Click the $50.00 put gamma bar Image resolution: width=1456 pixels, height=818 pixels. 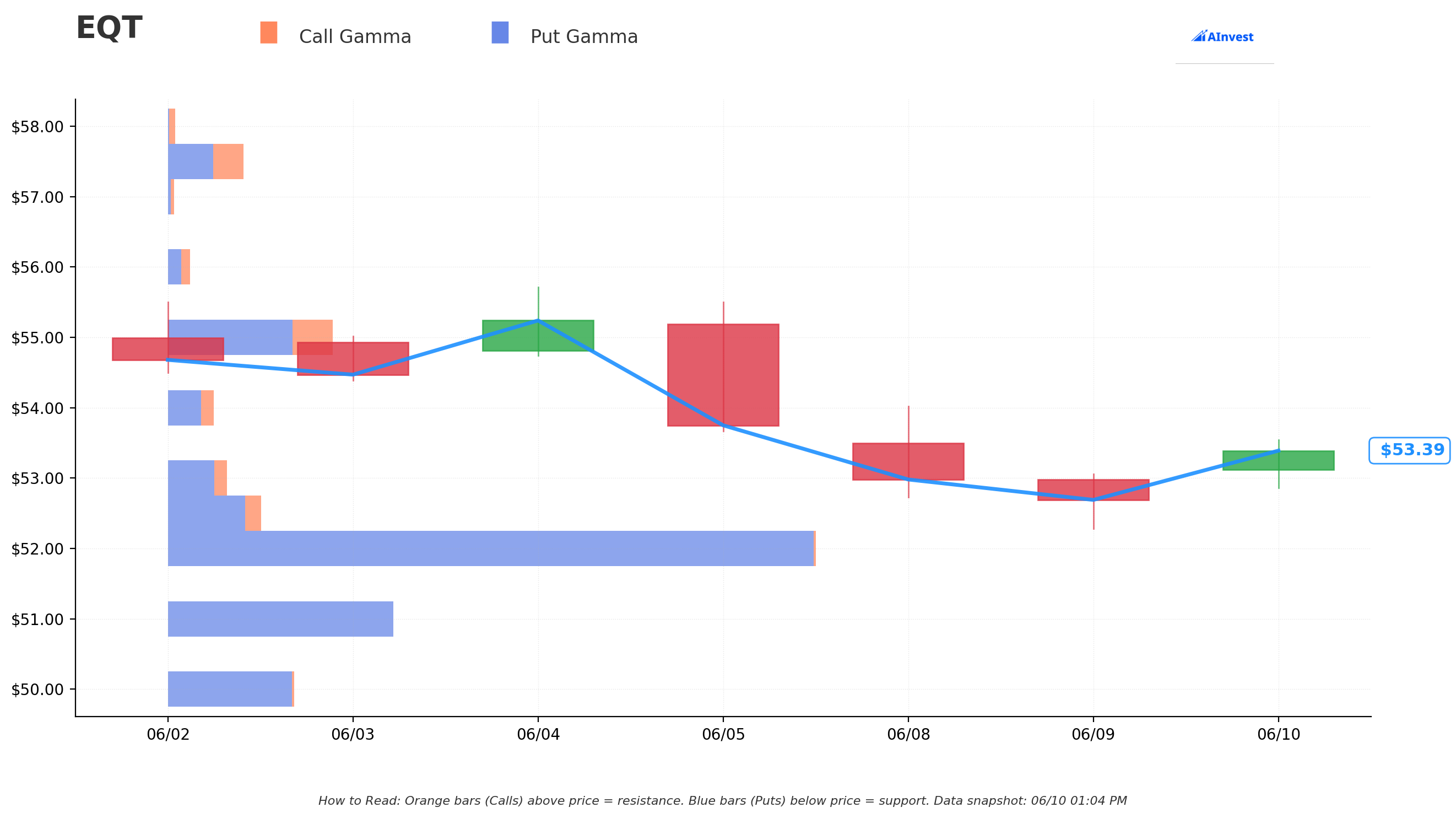(230, 689)
